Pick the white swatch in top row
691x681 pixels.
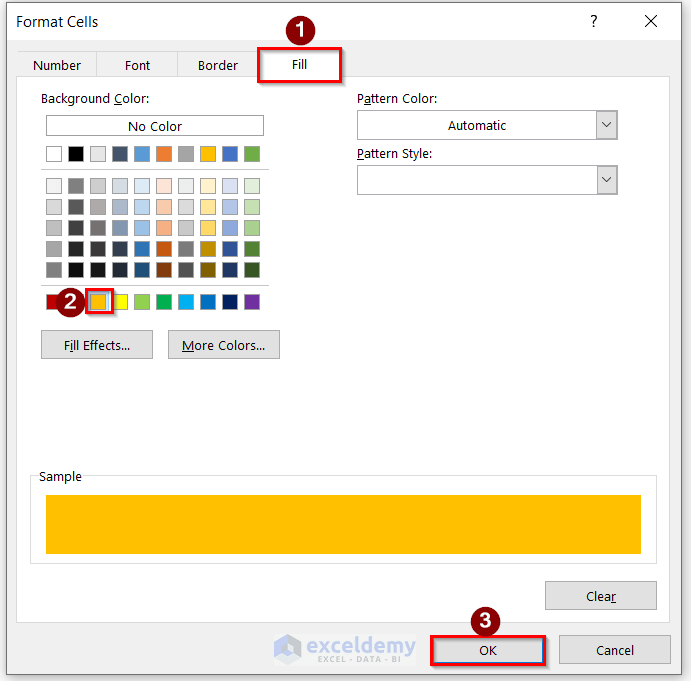click(54, 154)
